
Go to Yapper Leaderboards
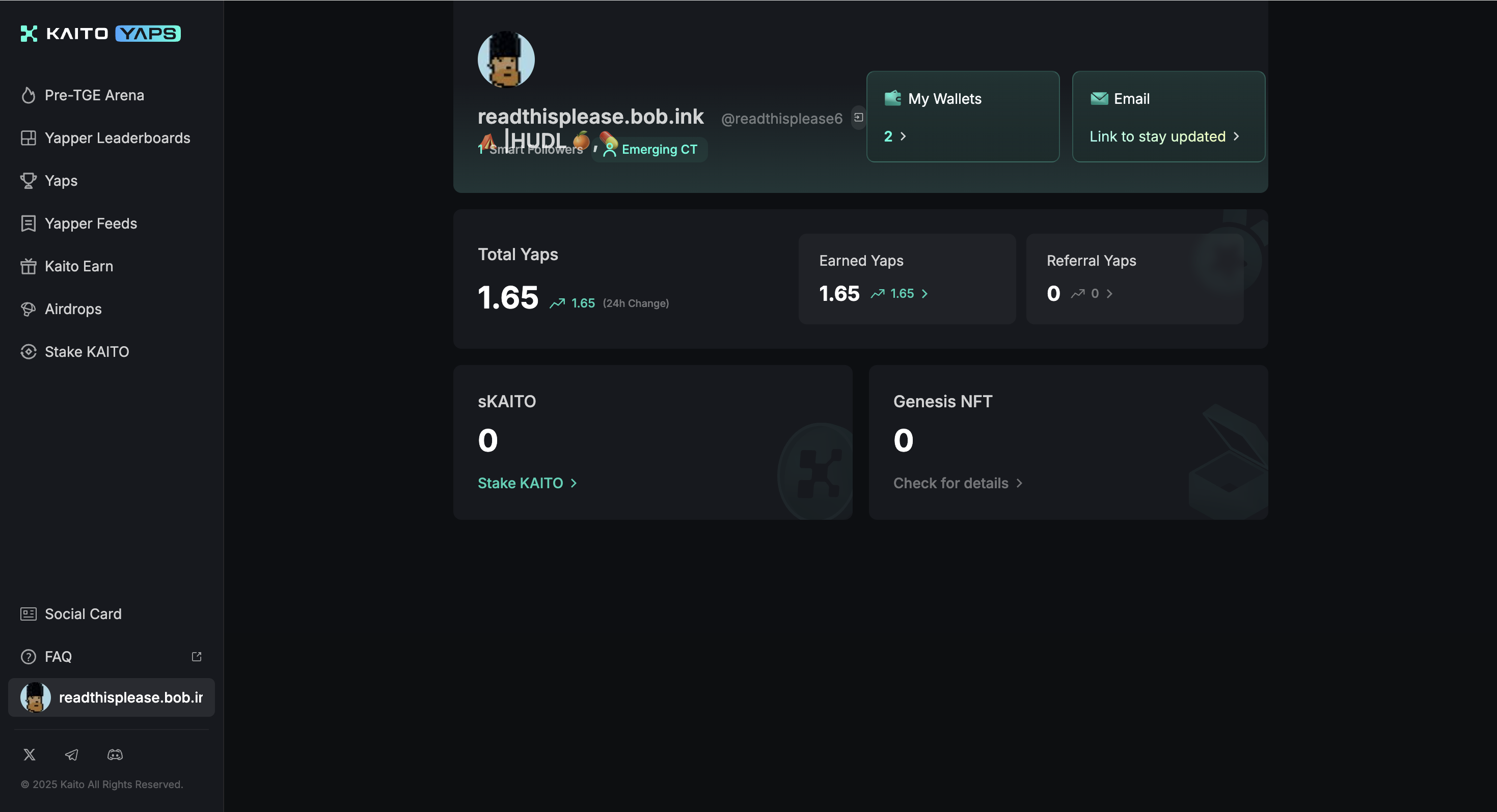point(112,138)
